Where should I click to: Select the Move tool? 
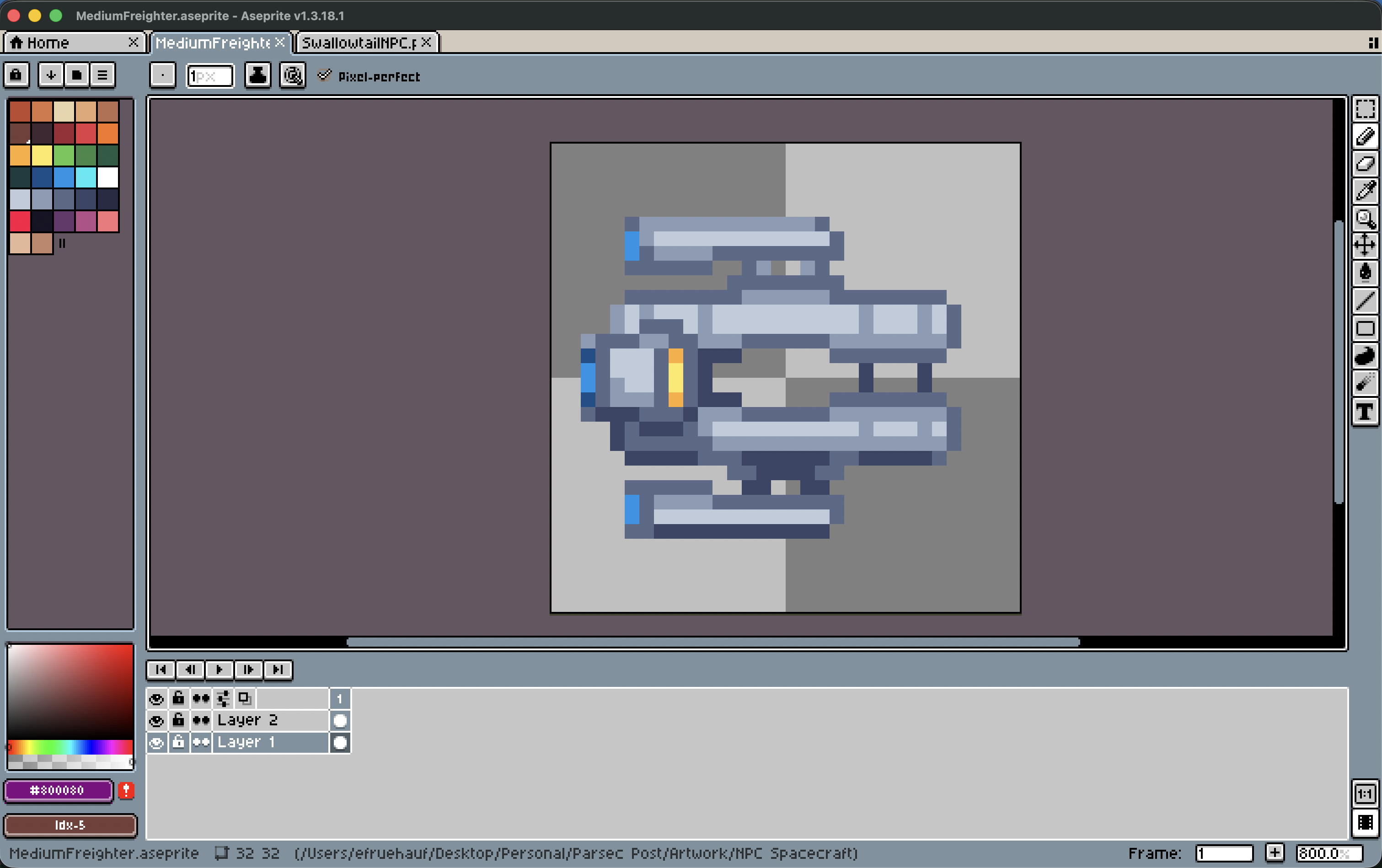pos(1365,246)
